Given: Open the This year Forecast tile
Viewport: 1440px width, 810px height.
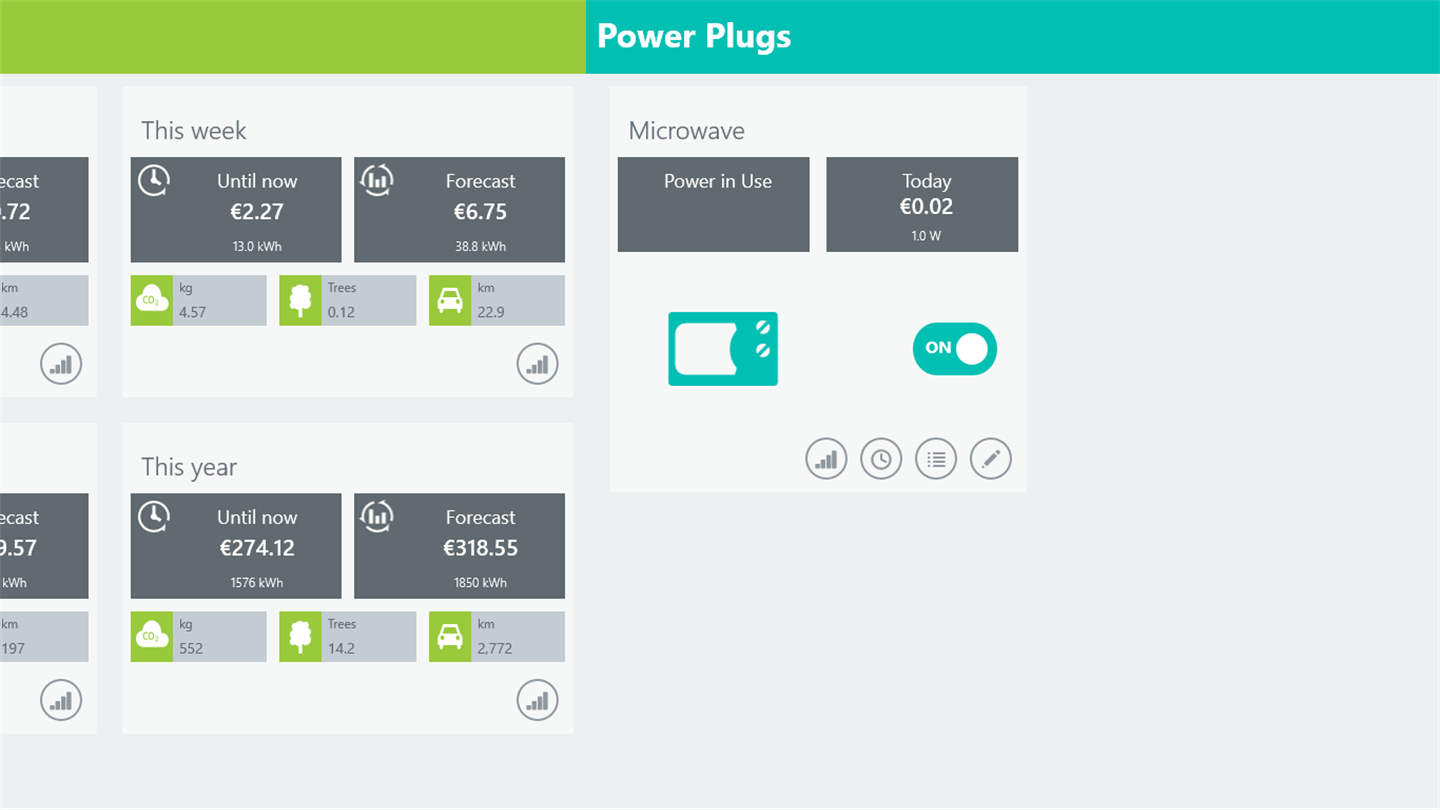Looking at the screenshot, I should 459,545.
